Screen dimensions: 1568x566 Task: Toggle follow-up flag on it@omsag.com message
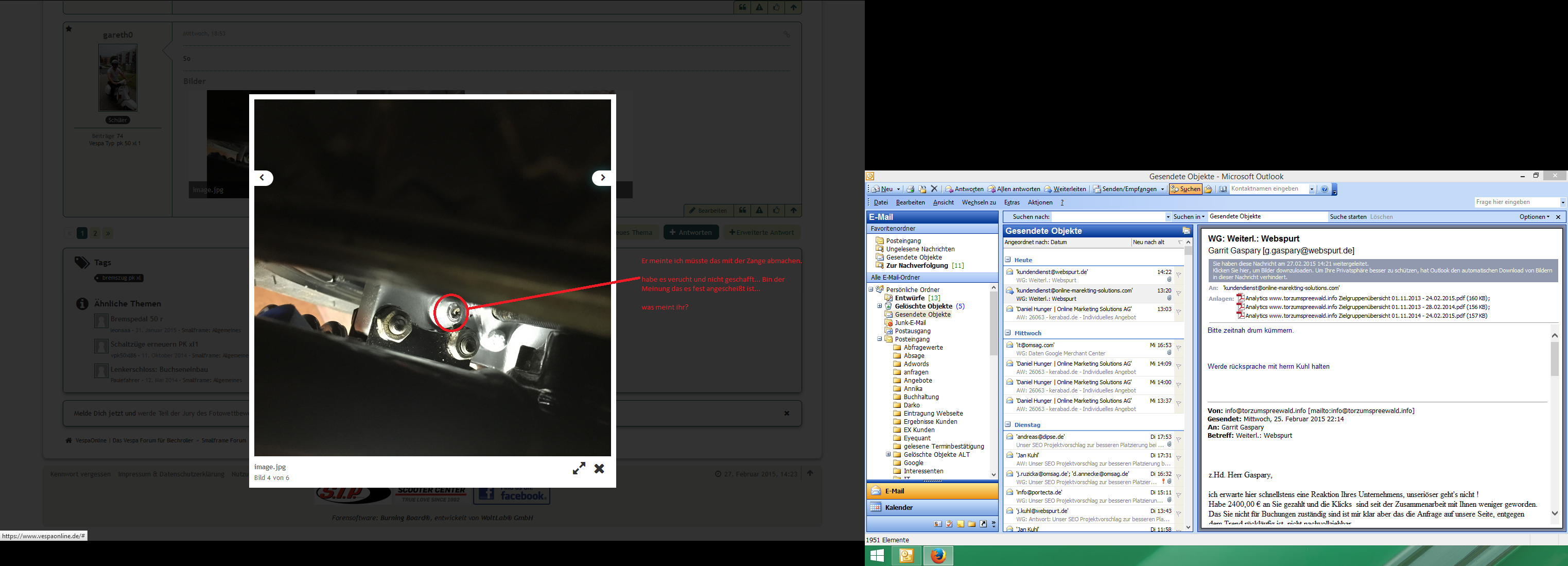tap(1178, 349)
